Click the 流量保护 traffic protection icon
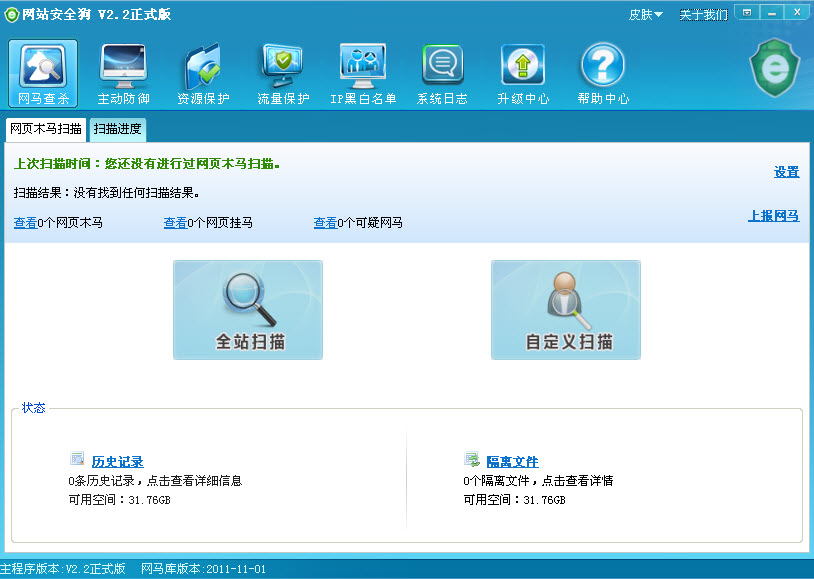This screenshot has height=579, width=814. (x=281, y=72)
